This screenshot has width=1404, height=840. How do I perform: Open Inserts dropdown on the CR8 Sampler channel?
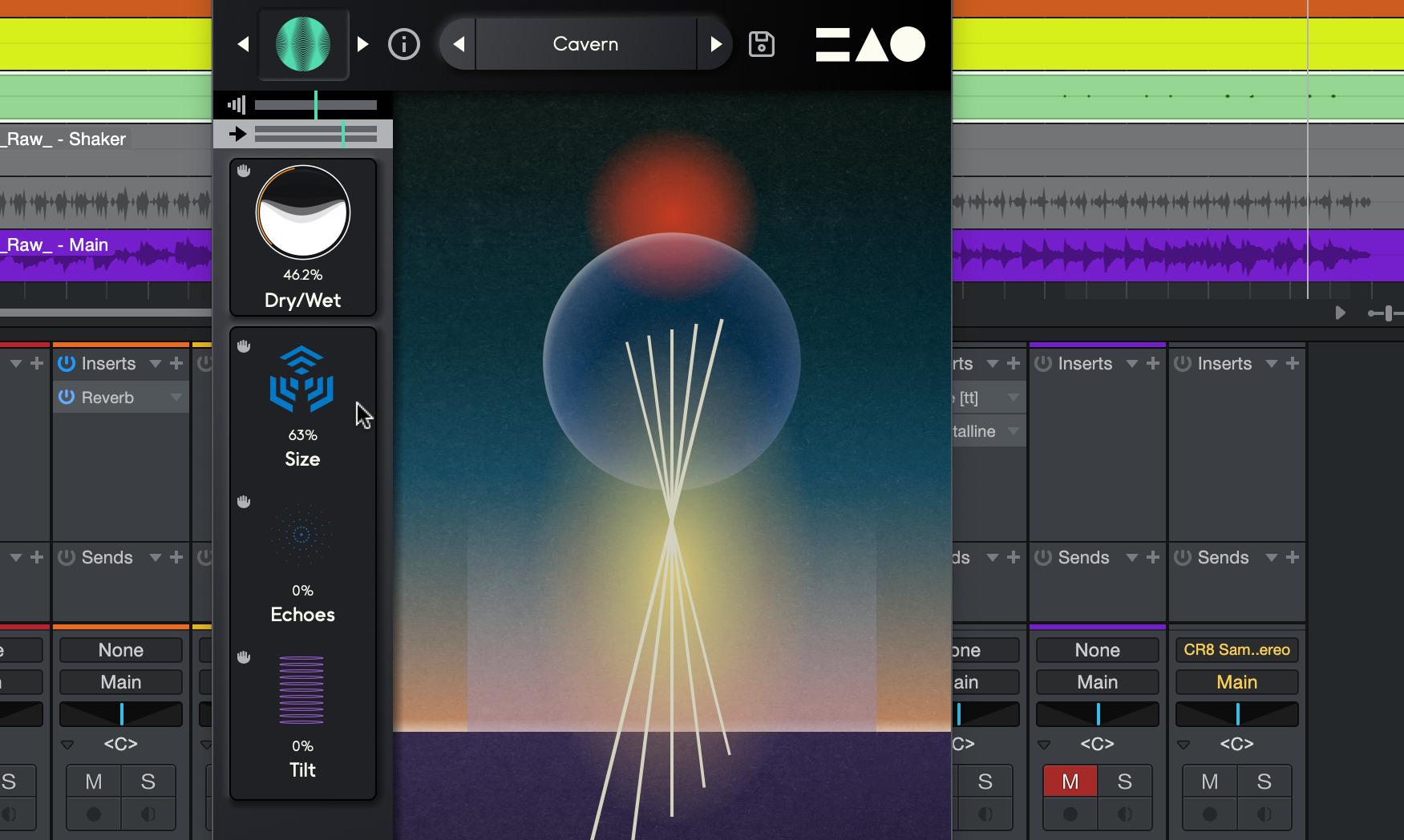tap(1272, 364)
